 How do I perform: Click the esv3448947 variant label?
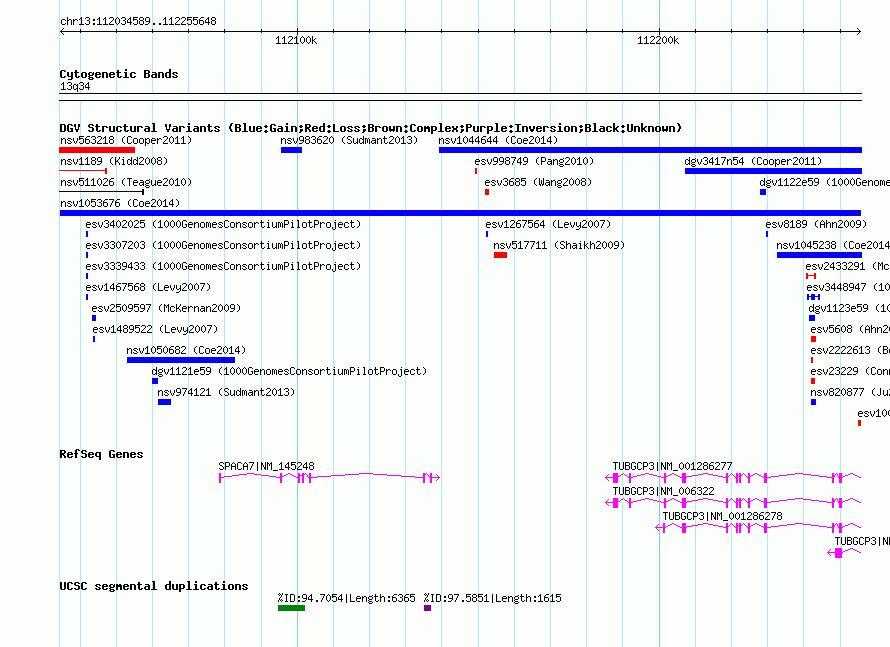[848, 287]
